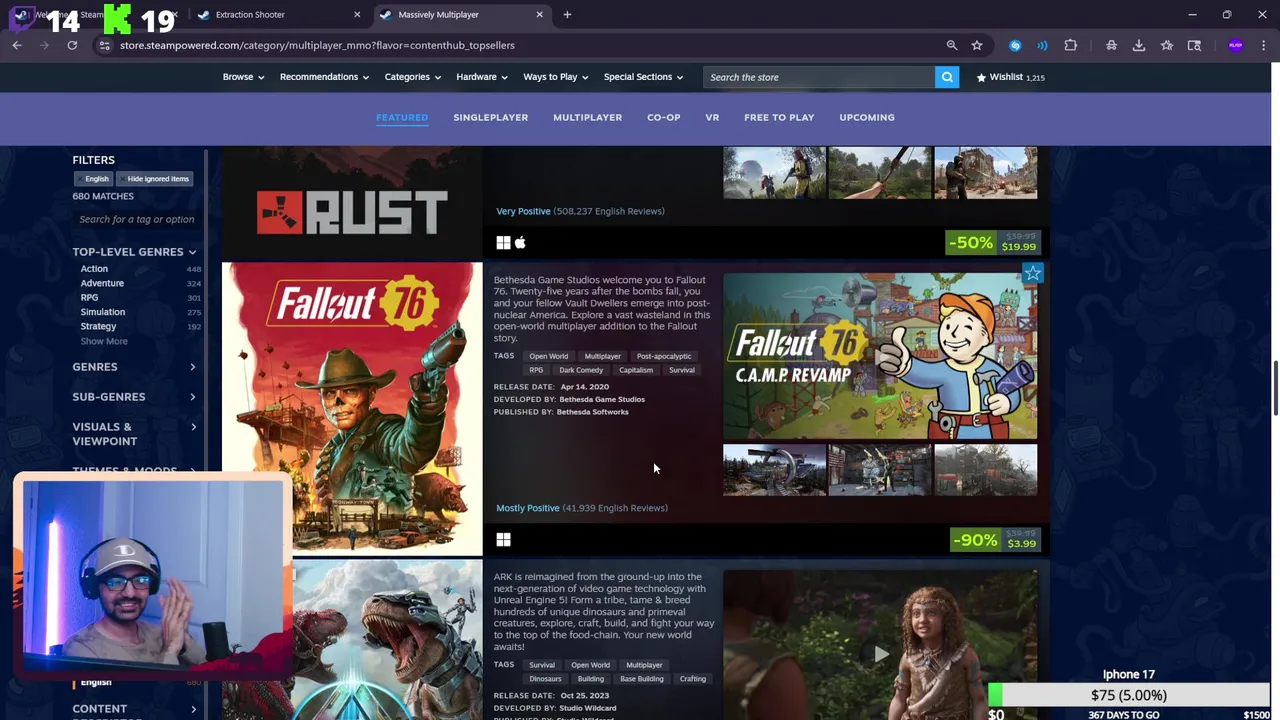Close the Massively Multiplayer tab
Viewport: 1280px width, 720px height.
540,14
